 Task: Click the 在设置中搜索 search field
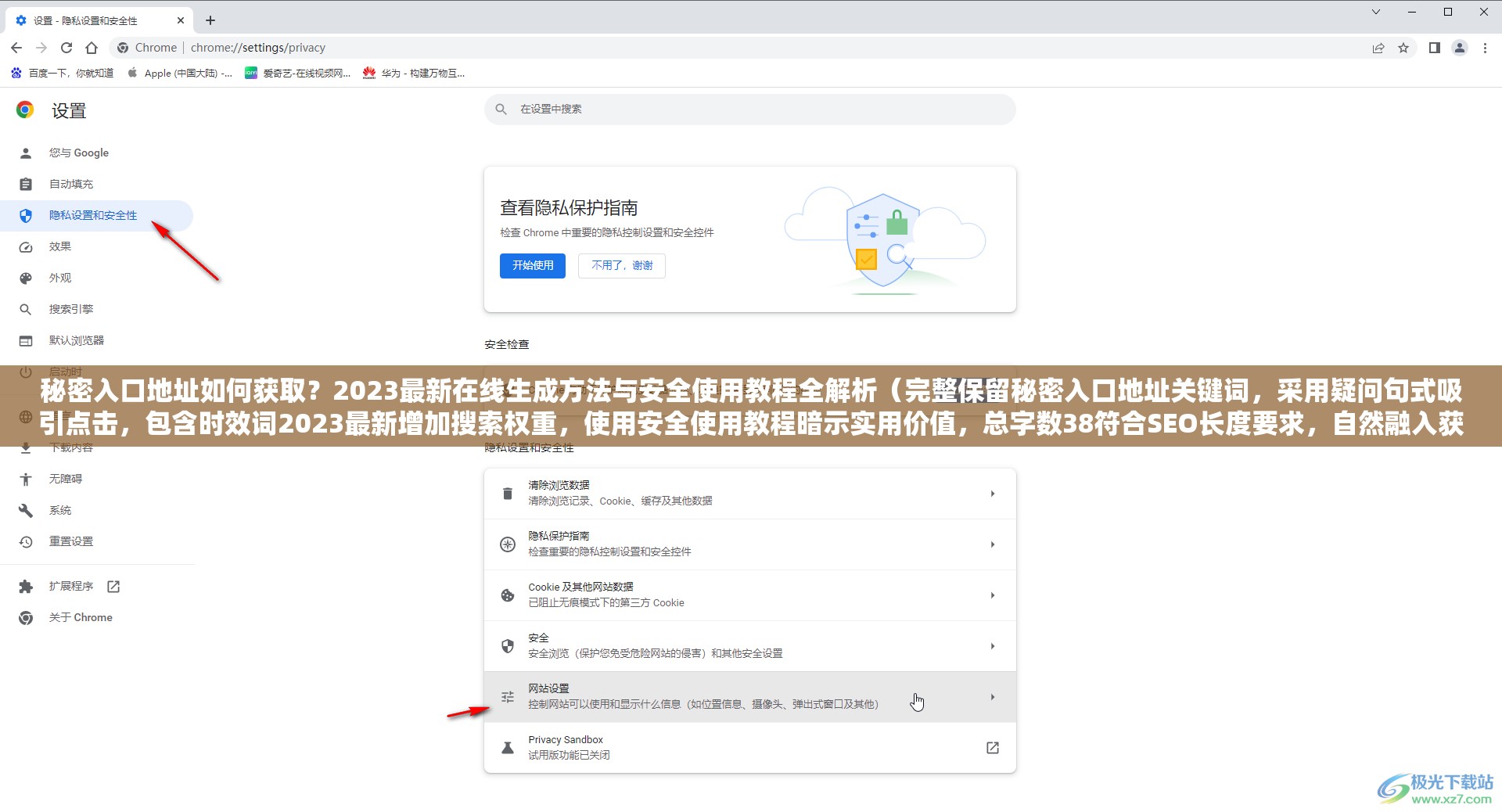coord(749,110)
